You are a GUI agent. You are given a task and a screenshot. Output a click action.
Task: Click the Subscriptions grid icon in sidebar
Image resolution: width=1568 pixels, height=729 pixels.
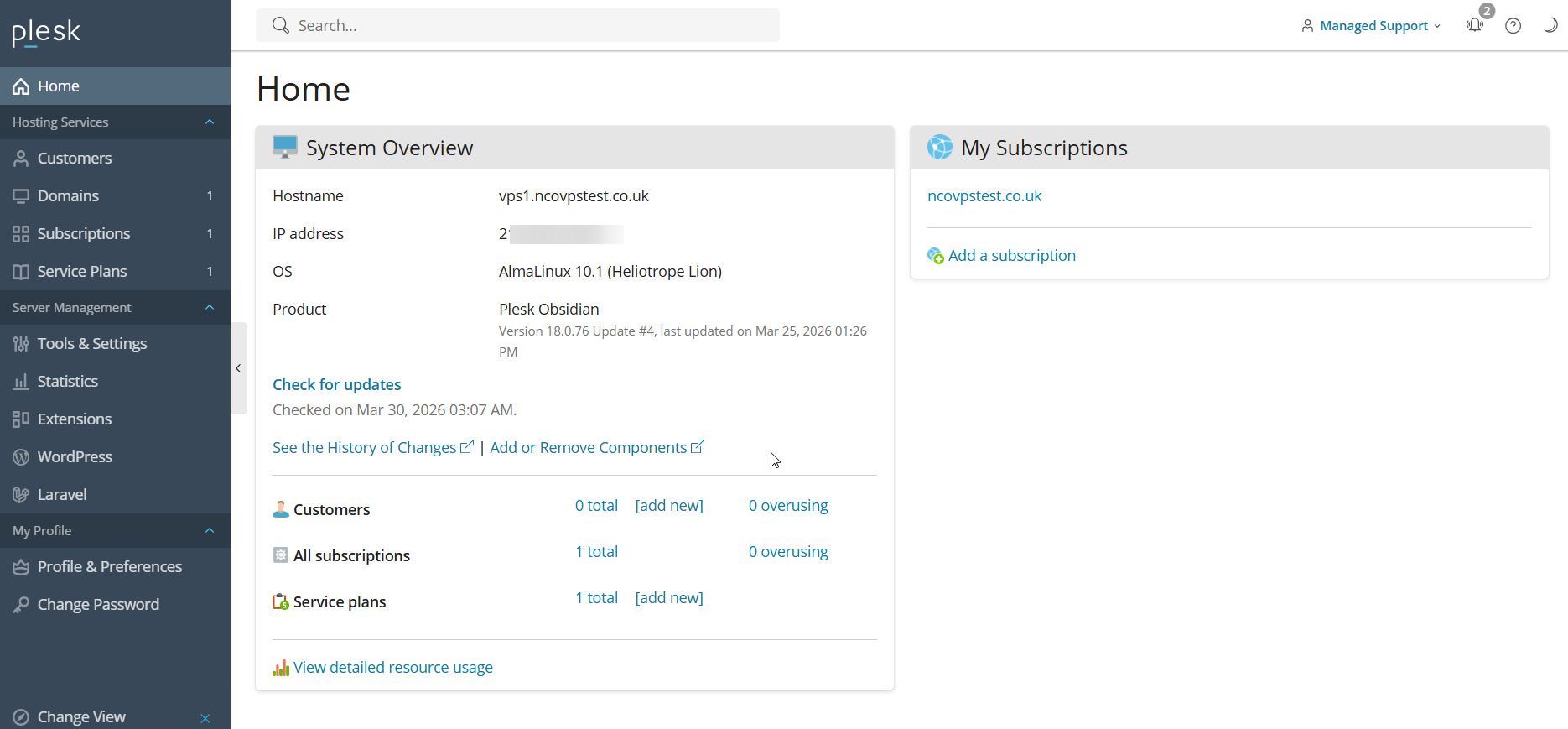21,234
